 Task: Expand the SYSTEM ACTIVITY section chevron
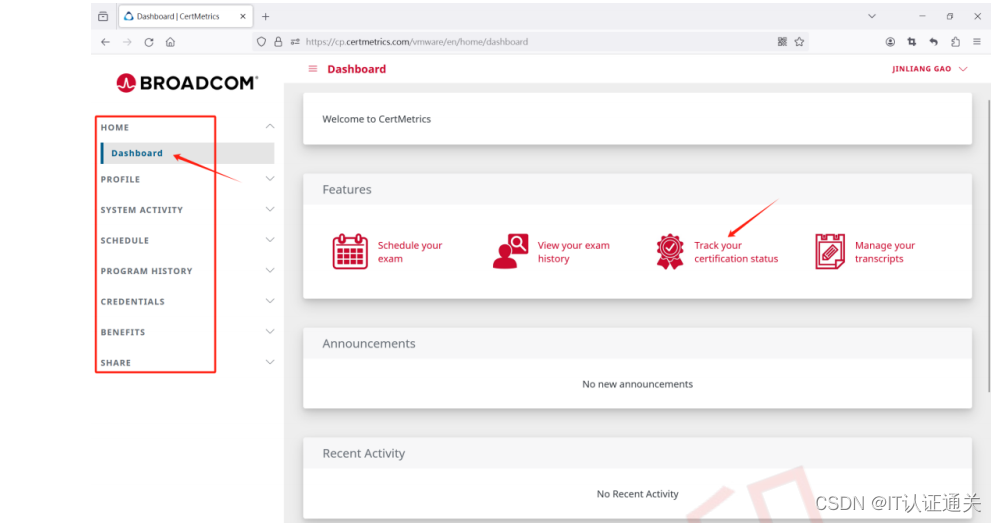point(270,209)
